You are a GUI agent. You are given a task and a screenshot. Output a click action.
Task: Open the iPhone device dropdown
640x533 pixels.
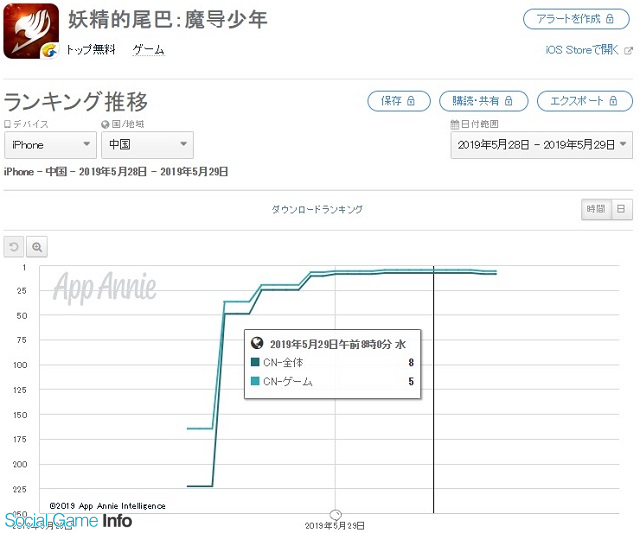[x=50, y=145]
